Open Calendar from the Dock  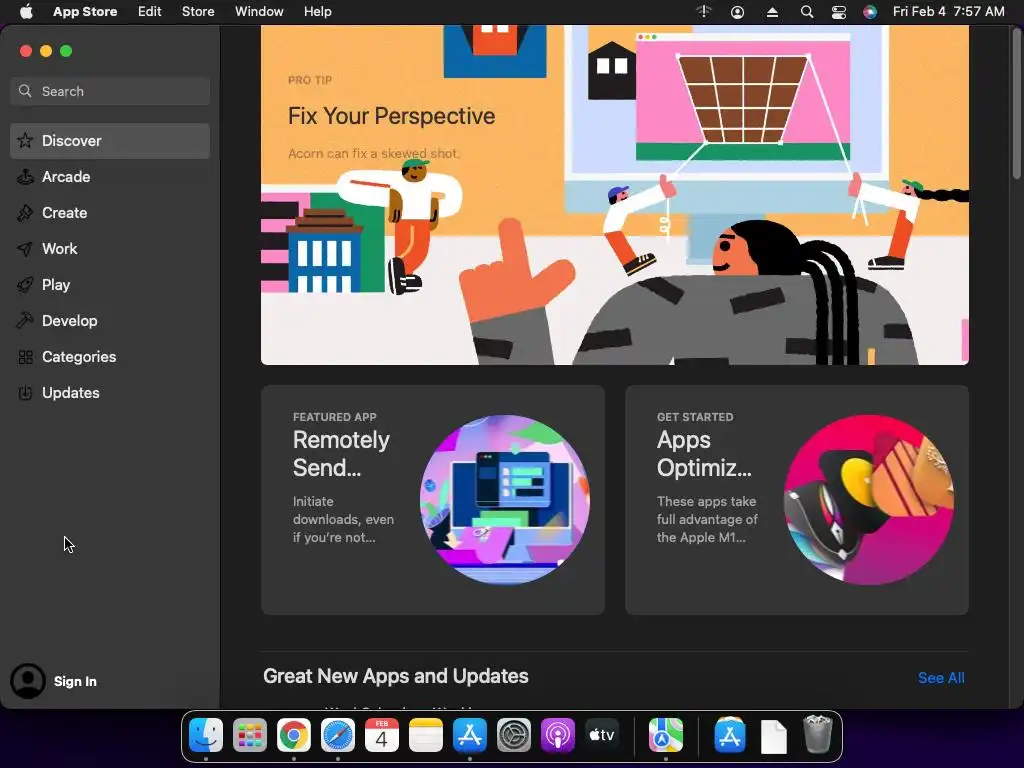pos(382,735)
